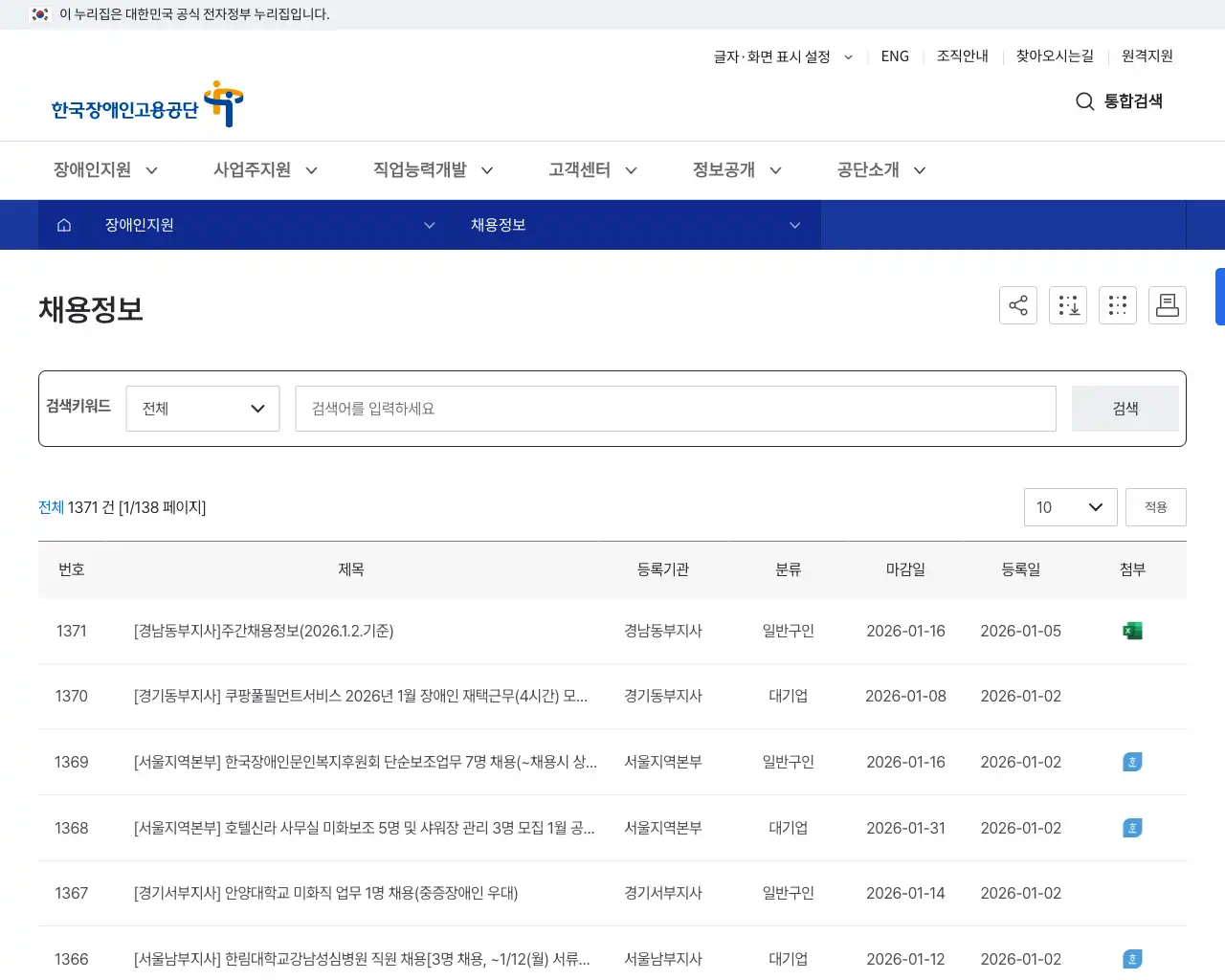
Task: Click the home icon in the breadcrumb
Action: point(63,225)
